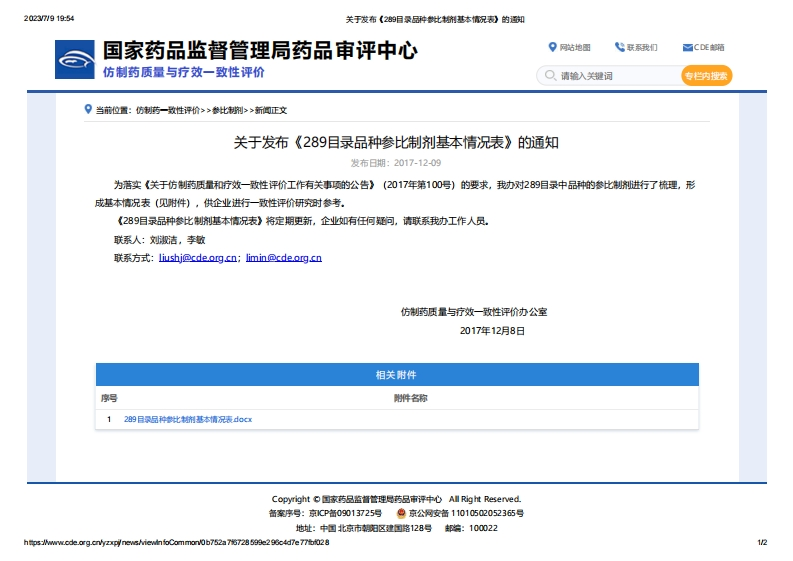Click the 相关附件 blue header bar

[x=397, y=374]
